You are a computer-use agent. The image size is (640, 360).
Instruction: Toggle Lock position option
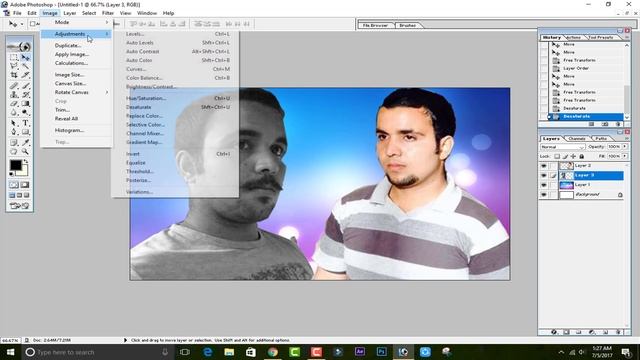pos(573,156)
